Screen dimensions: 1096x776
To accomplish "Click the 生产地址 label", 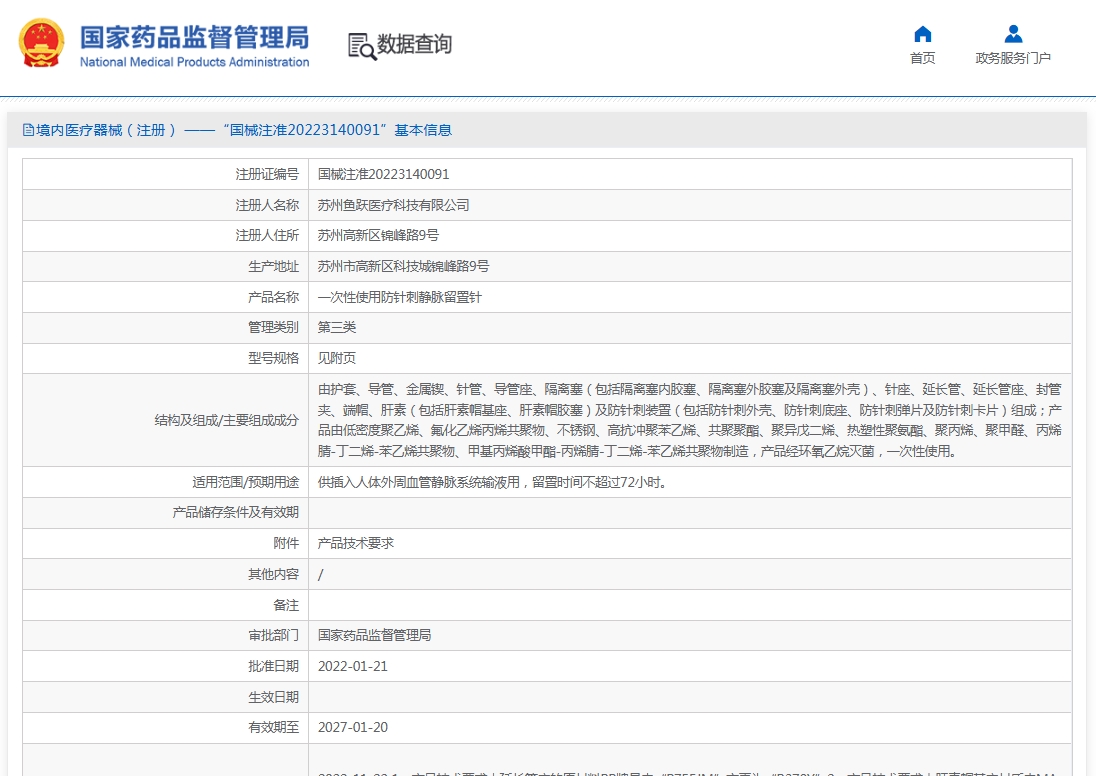I will point(273,266).
